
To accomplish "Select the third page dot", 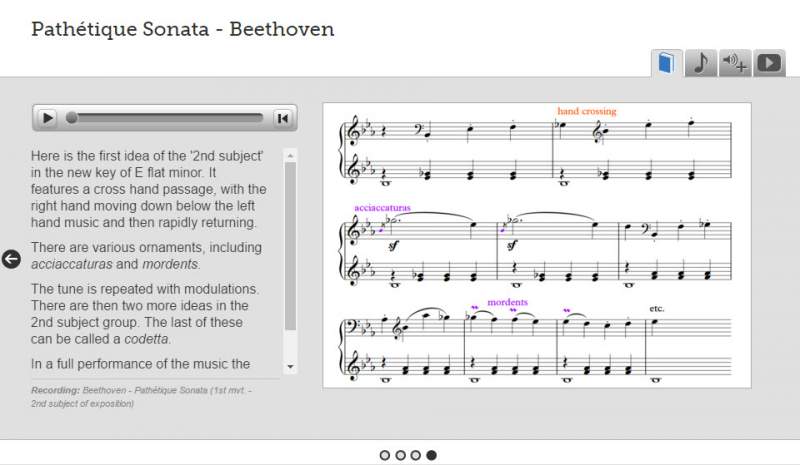I will [416, 455].
